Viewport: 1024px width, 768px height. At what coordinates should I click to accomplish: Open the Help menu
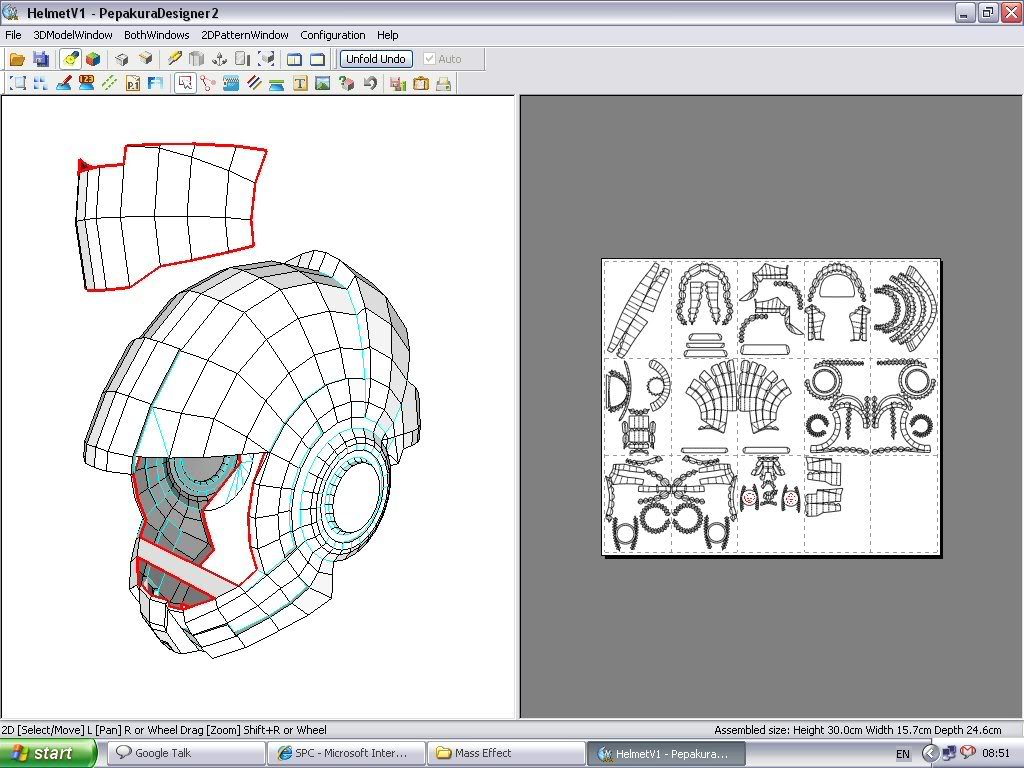(x=387, y=35)
